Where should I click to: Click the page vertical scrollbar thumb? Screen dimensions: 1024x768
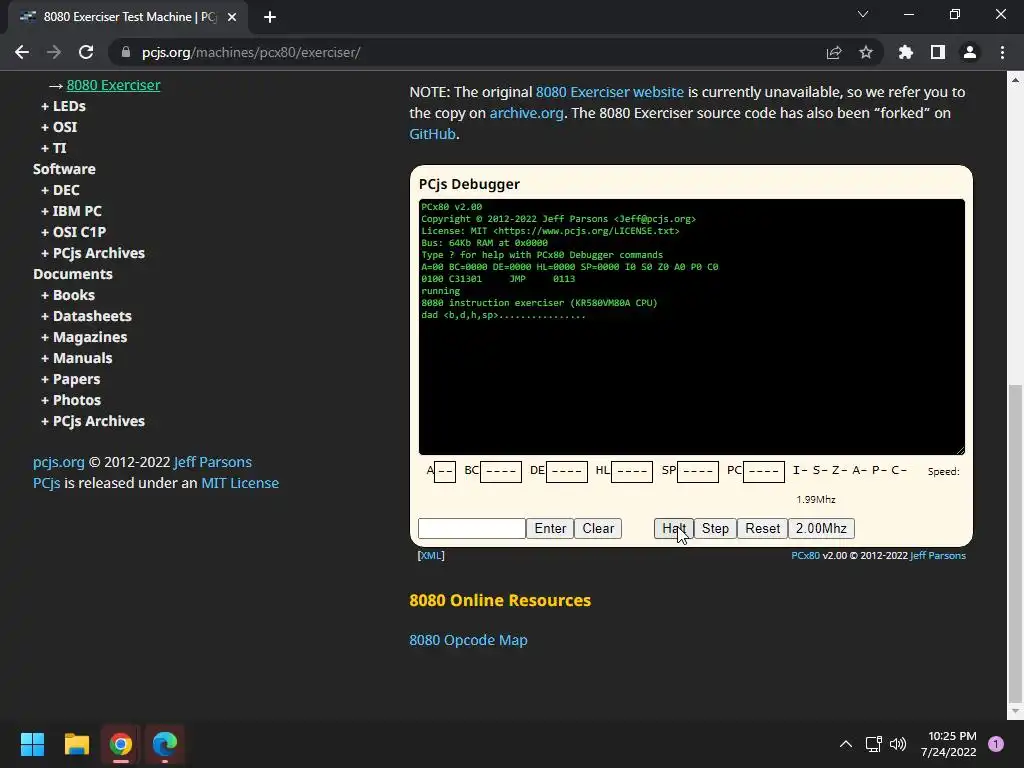coord(1015,542)
